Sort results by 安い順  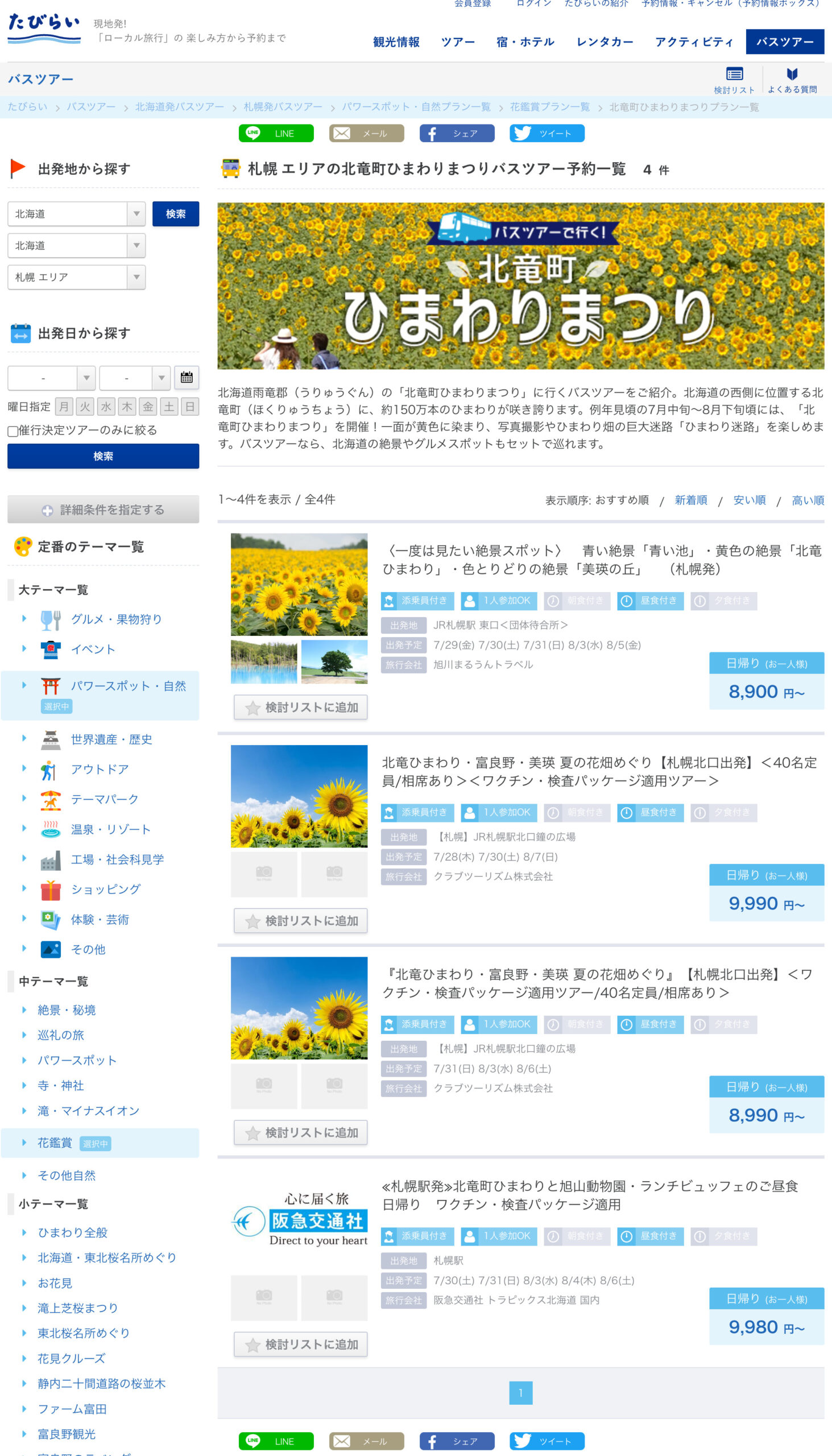[x=750, y=500]
